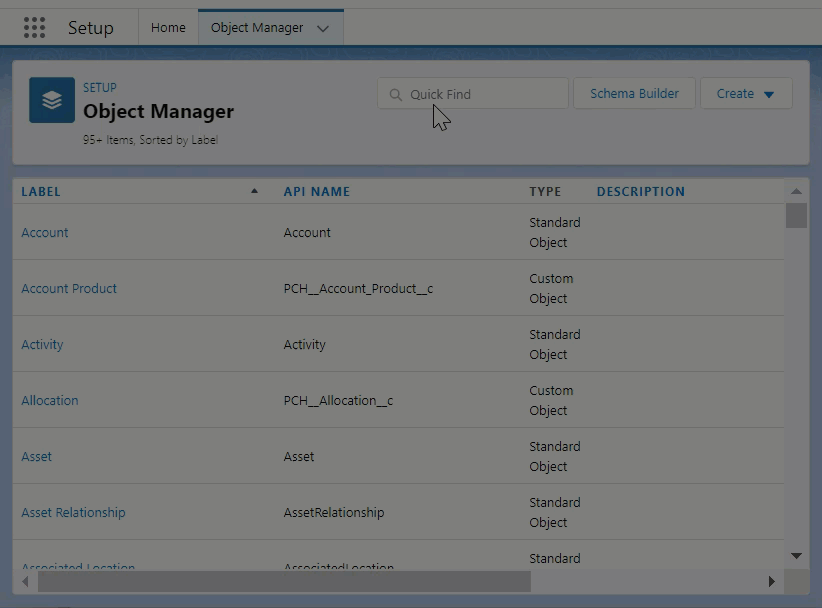This screenshot has height=608, width=822.
Task: Click the Quick Find magnifier icon
Action: [395, 95]
